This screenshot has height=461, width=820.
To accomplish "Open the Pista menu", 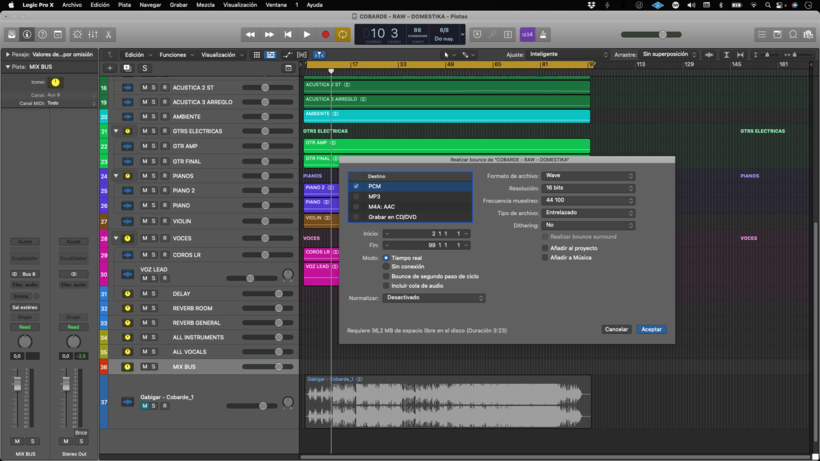I will (x=124, y=5).
